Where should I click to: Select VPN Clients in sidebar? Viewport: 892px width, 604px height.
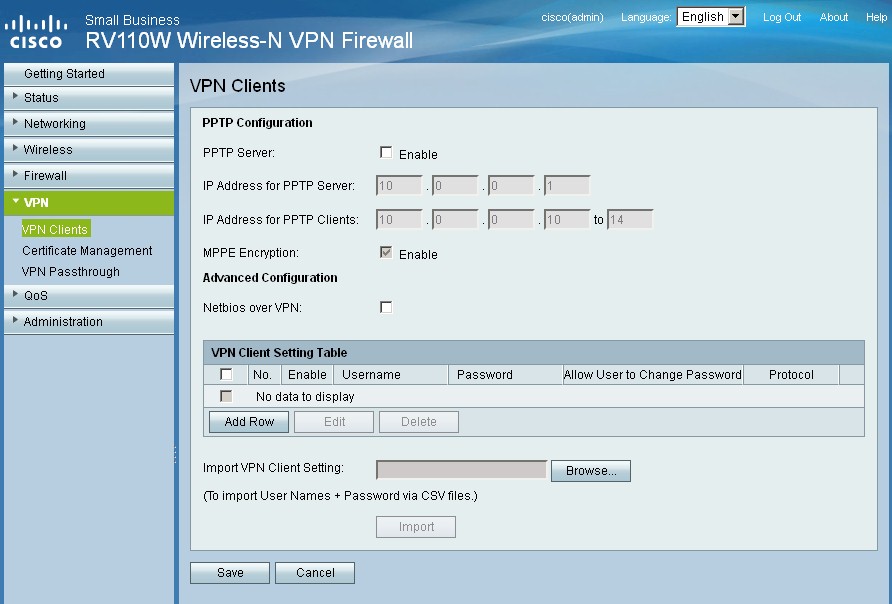tap(55, 229)
